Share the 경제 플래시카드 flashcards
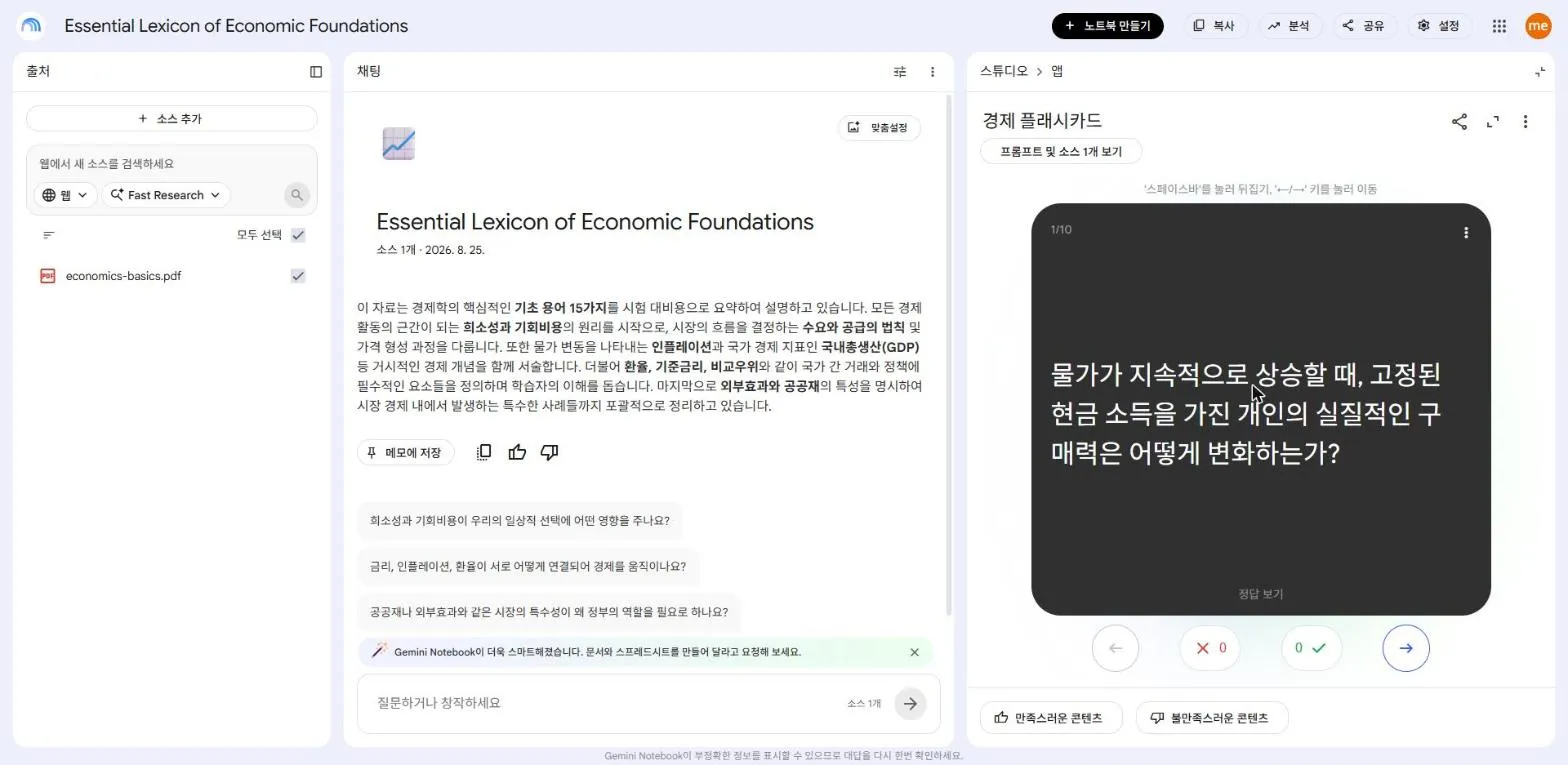Image resolution: width=1568 pixels, height=765 pixels. click(1459, 121)
